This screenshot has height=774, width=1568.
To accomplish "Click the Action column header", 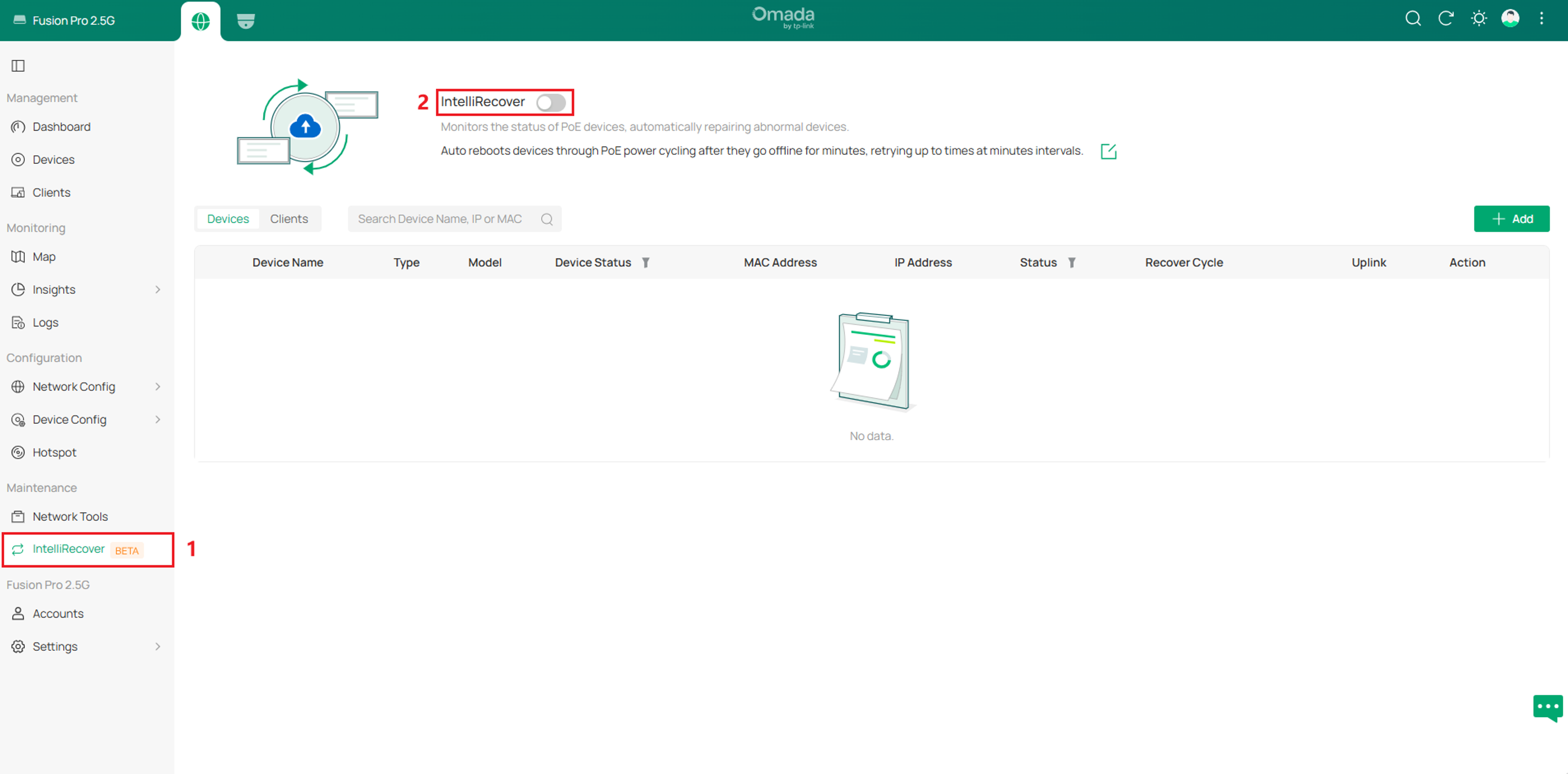I will tap(1467, 262).
